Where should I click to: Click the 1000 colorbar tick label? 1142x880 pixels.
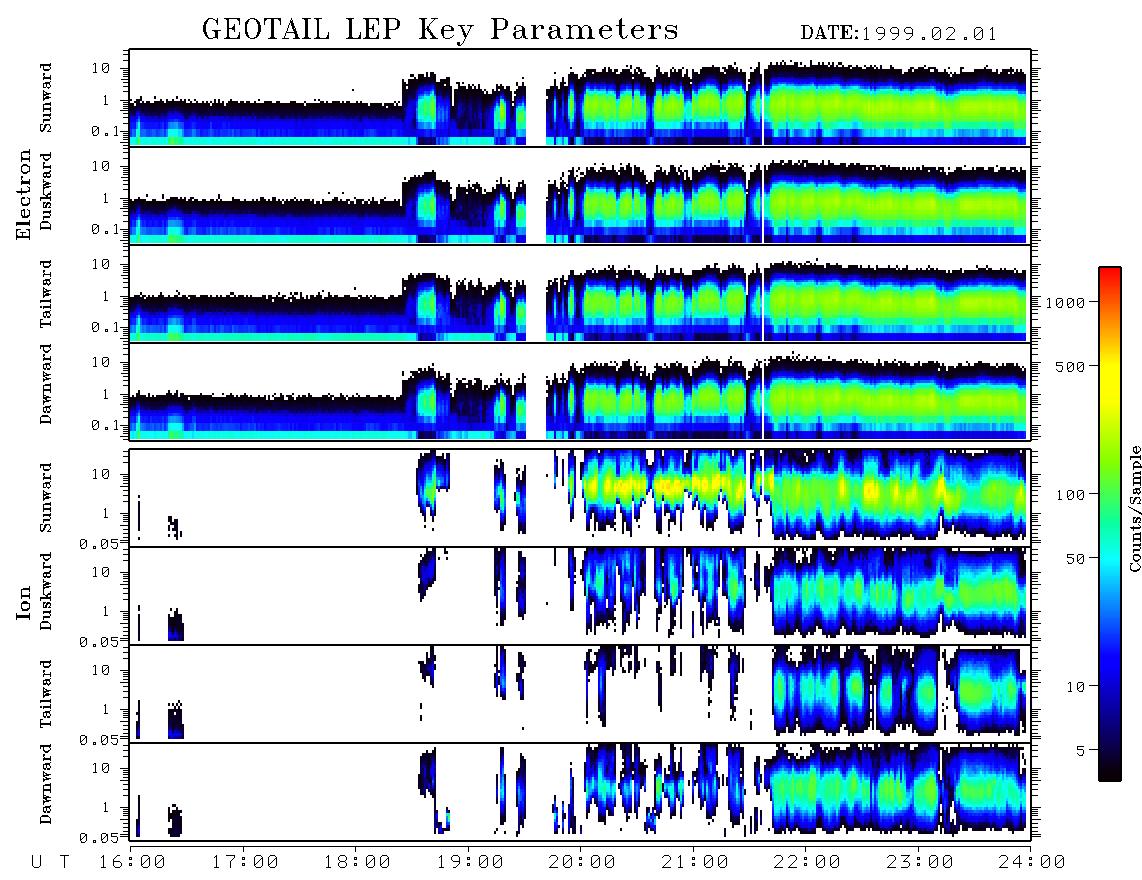1064,302
